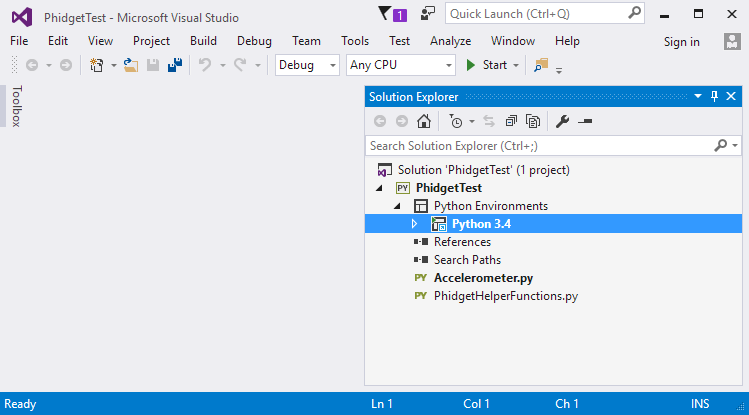Close the Solution Explorer panel

click(731, 96)
